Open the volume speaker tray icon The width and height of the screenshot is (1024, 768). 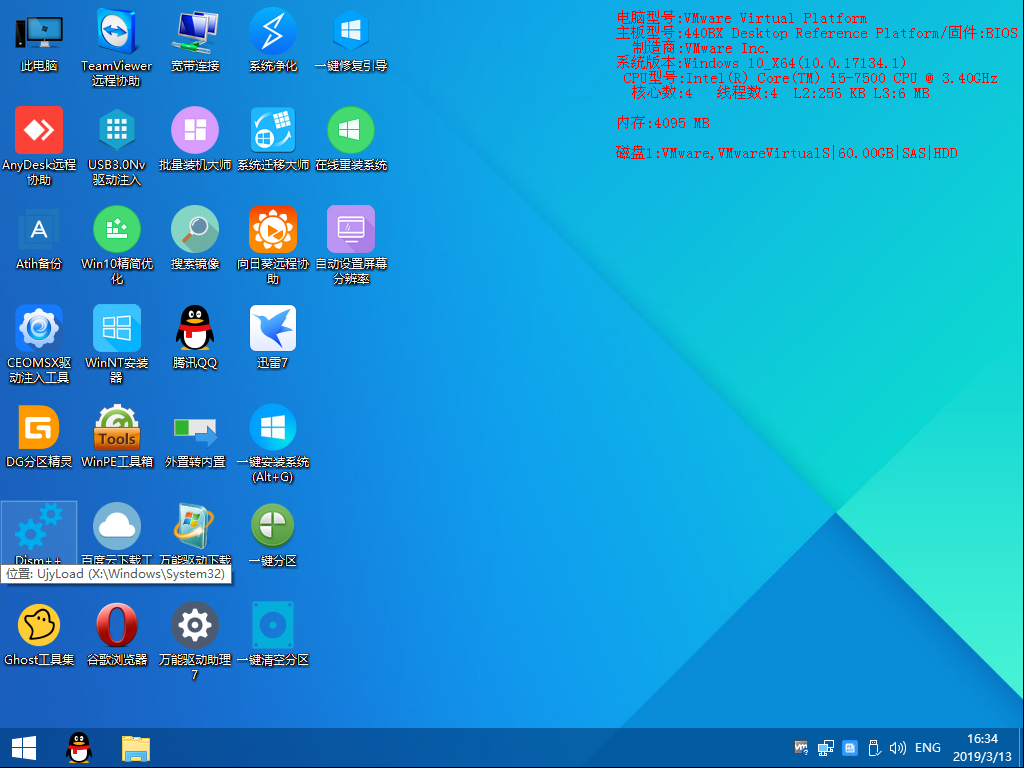[898, 748]
